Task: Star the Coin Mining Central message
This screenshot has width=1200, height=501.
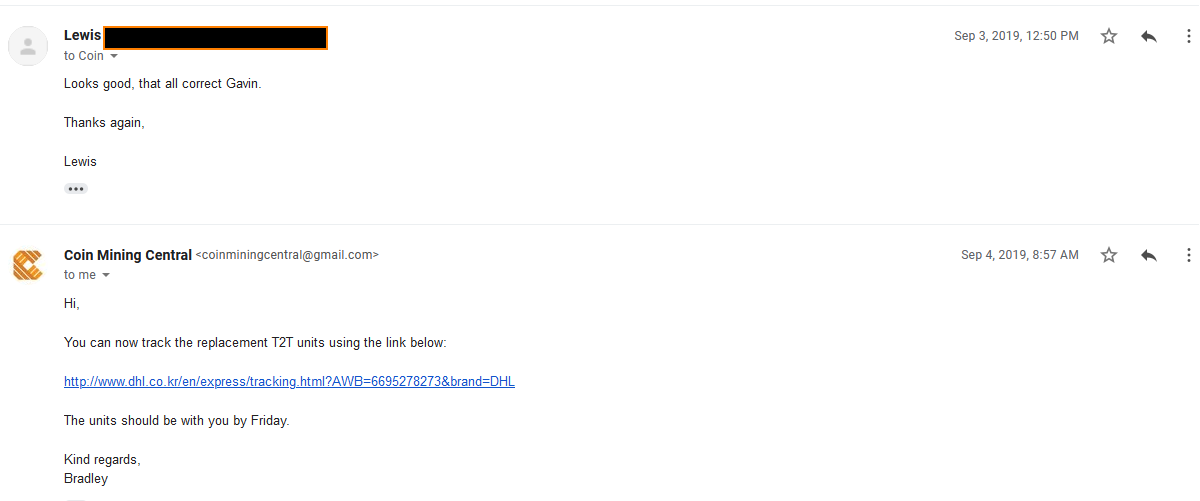Action: (1109, 255)
